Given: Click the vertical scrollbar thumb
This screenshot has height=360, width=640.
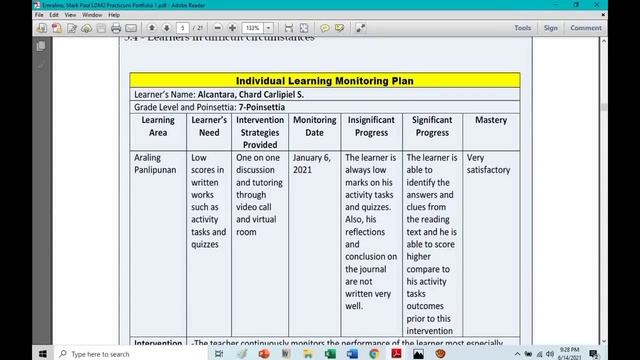Looking at the screenshot, I should 604,107.
